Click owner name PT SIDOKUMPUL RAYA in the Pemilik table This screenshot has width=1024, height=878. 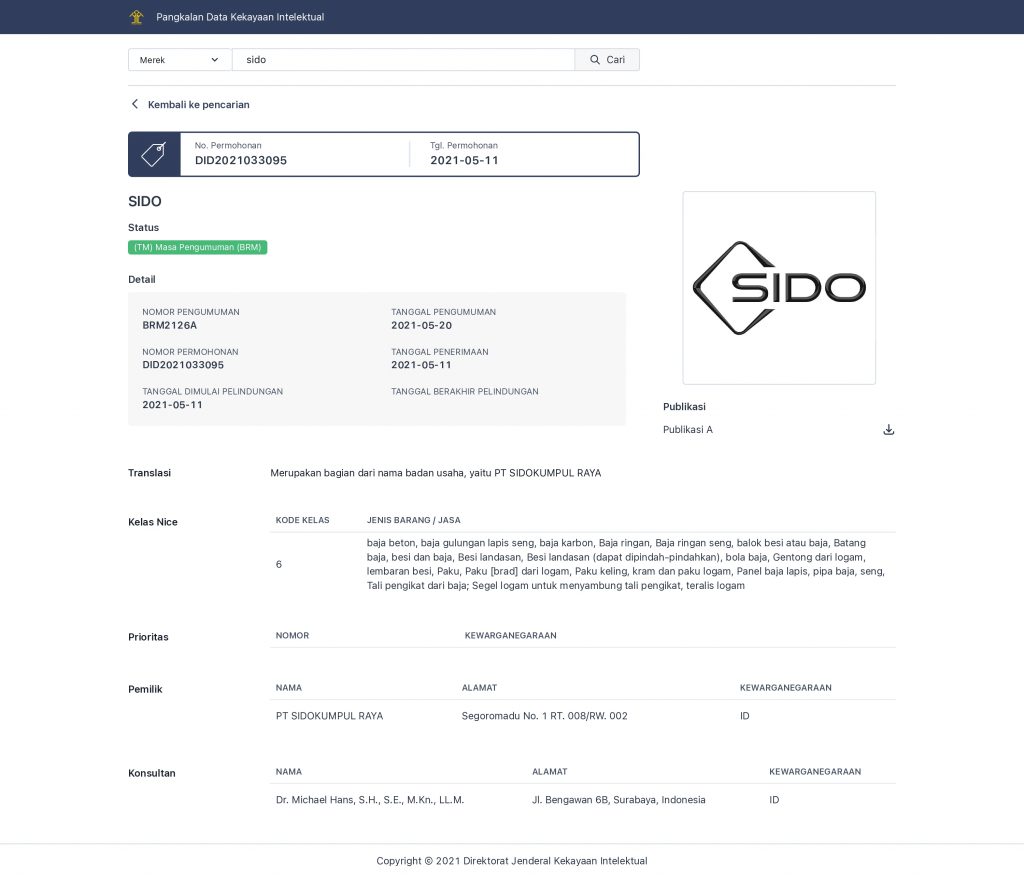pyautogui.click(x=329, y=716)
